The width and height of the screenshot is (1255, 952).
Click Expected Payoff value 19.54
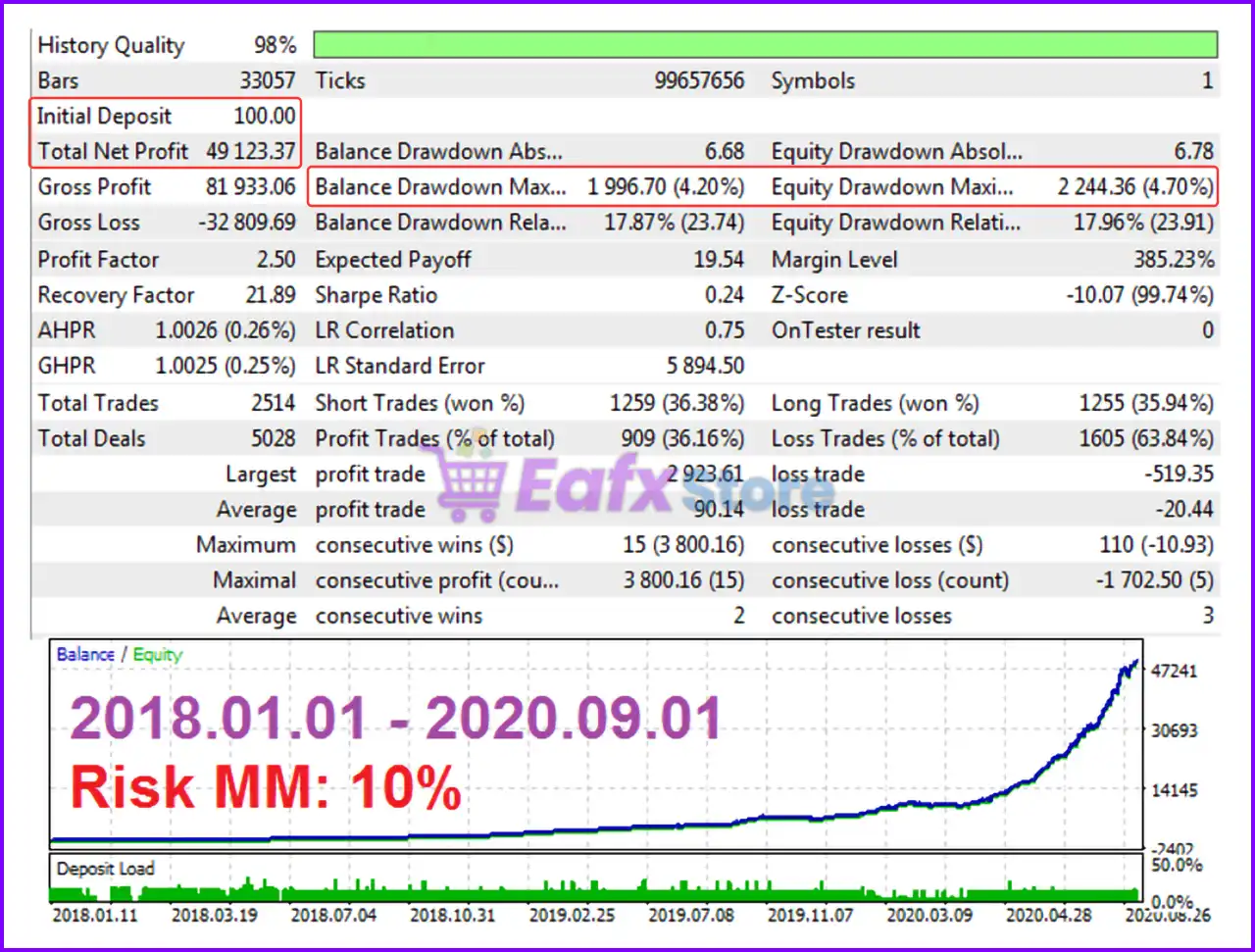click(719, 259)
